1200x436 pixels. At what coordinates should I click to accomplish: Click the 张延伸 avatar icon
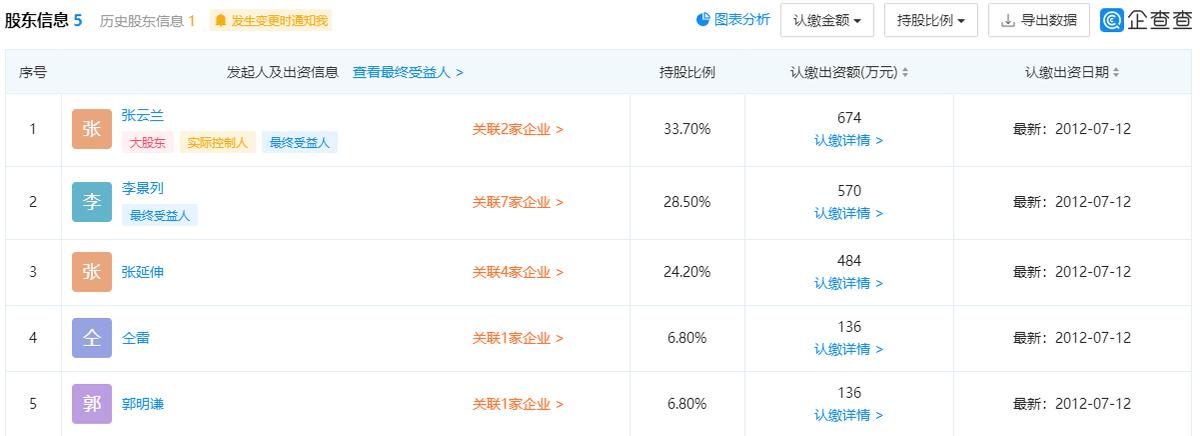[92, 272]
